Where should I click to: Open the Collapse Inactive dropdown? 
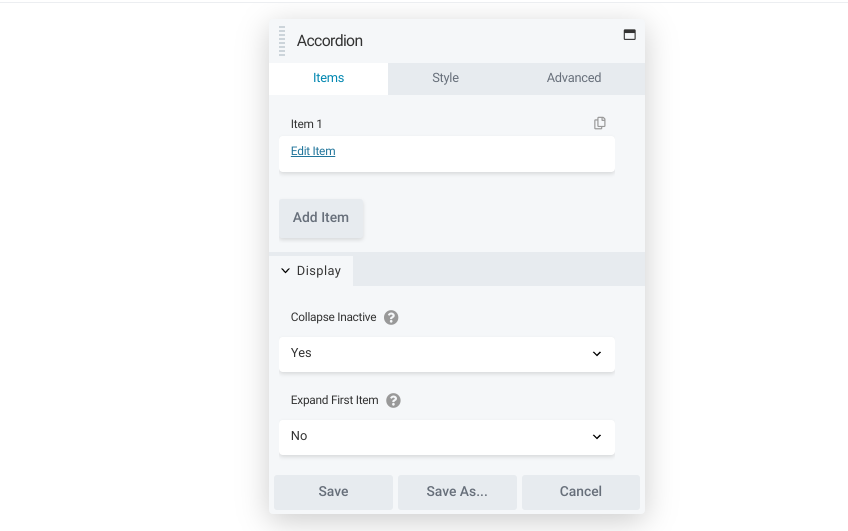[446, 354]
